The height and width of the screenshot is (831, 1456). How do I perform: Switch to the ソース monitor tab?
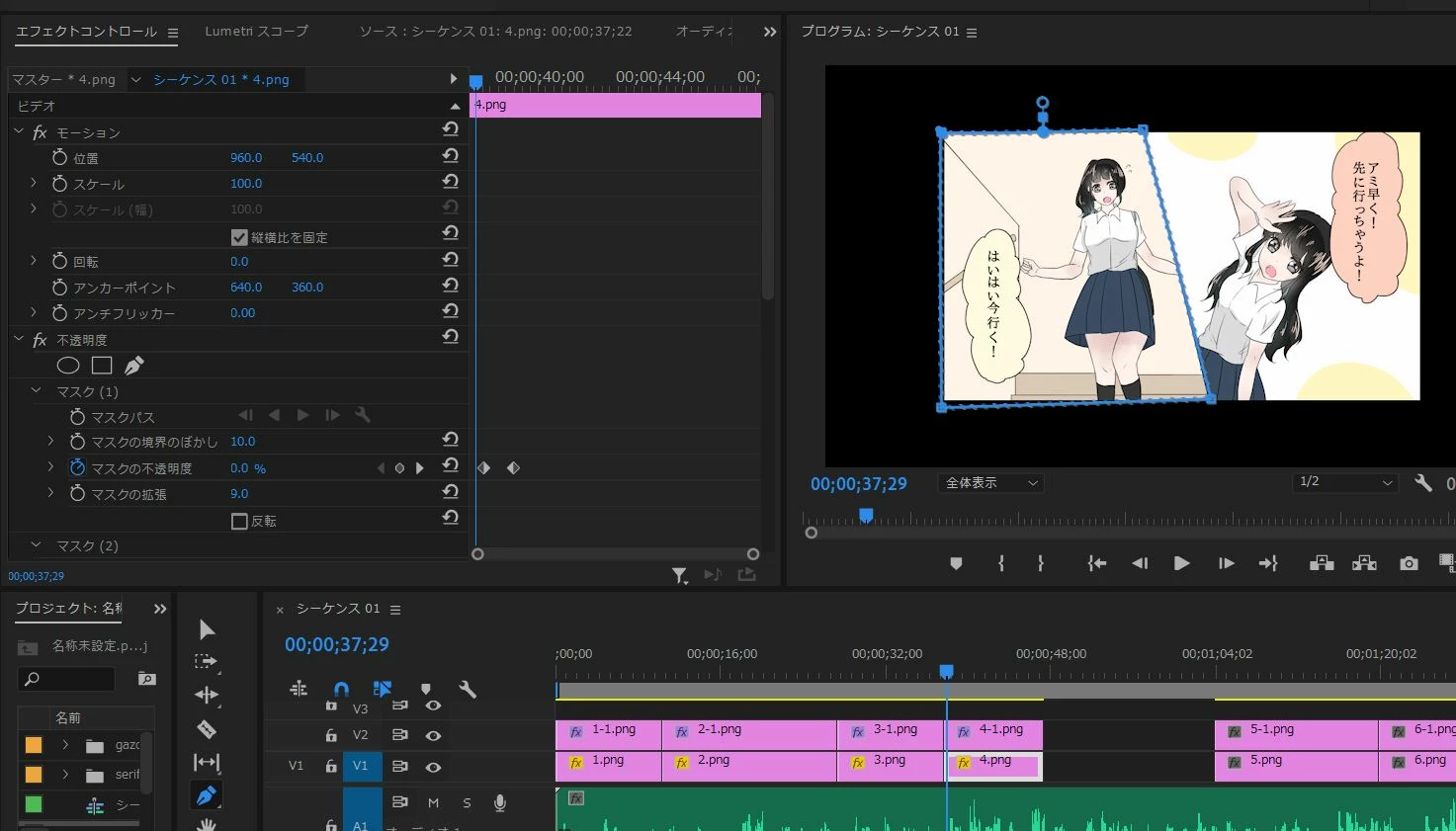495,32
